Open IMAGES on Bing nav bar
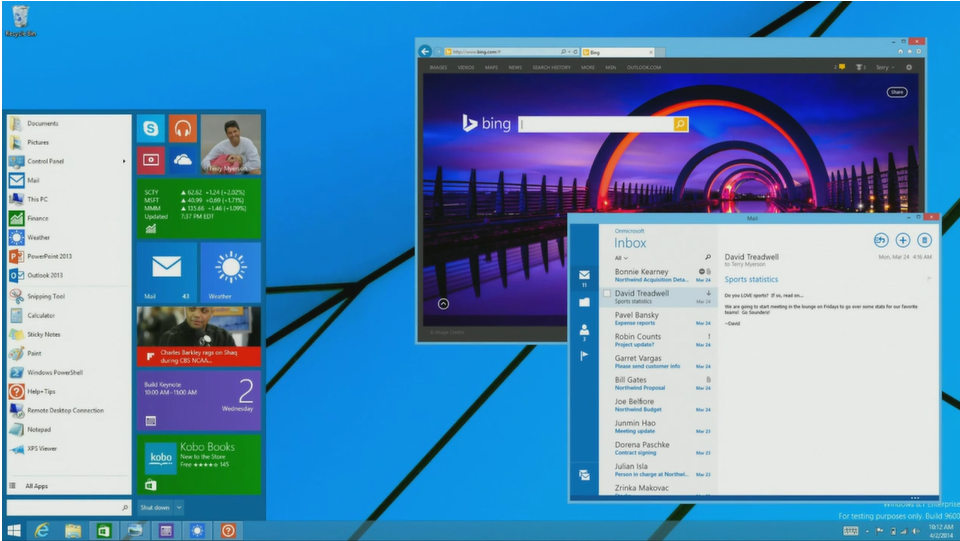Viewport: 960px width, 541px height. click(438, 67)
